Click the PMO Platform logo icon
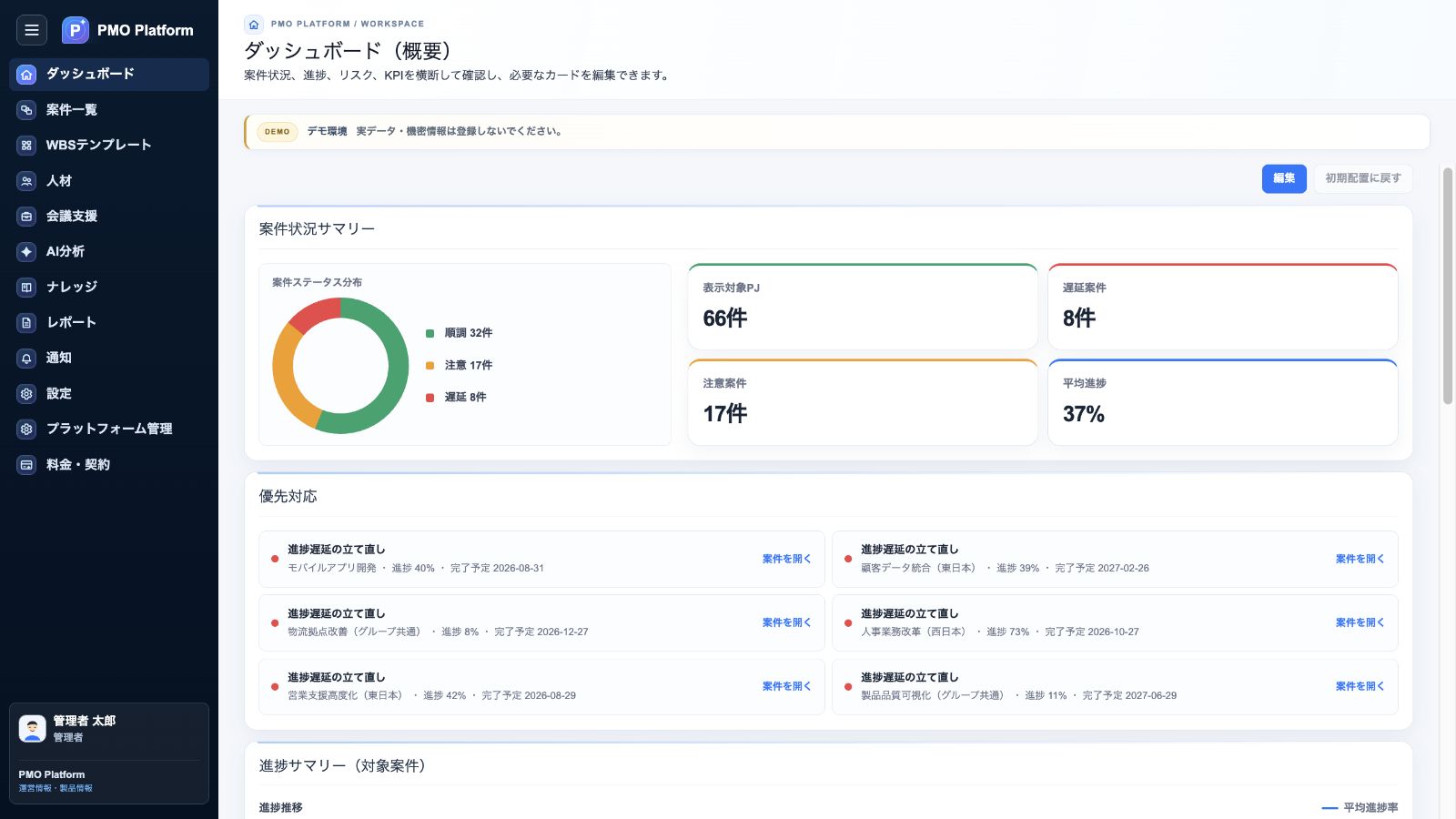Screen dimensions: 1456x819 [x=76, y=30]
